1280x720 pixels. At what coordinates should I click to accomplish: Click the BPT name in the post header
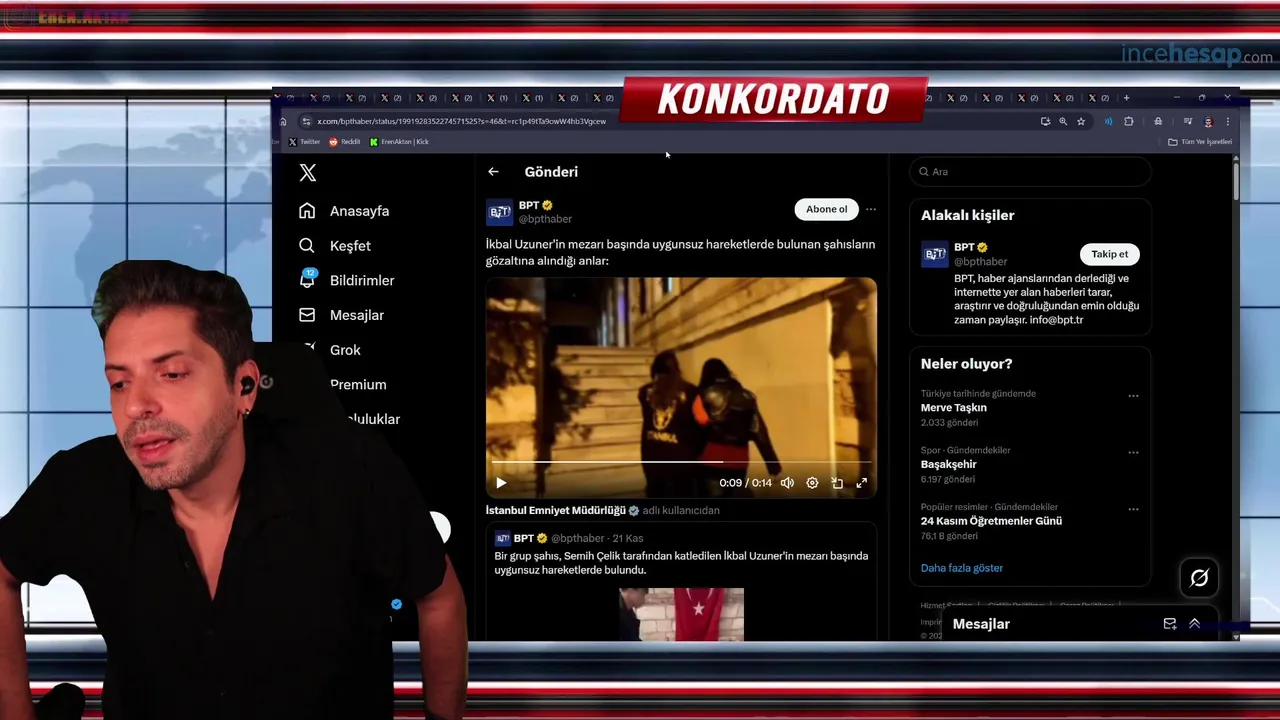tap(529, 205)
